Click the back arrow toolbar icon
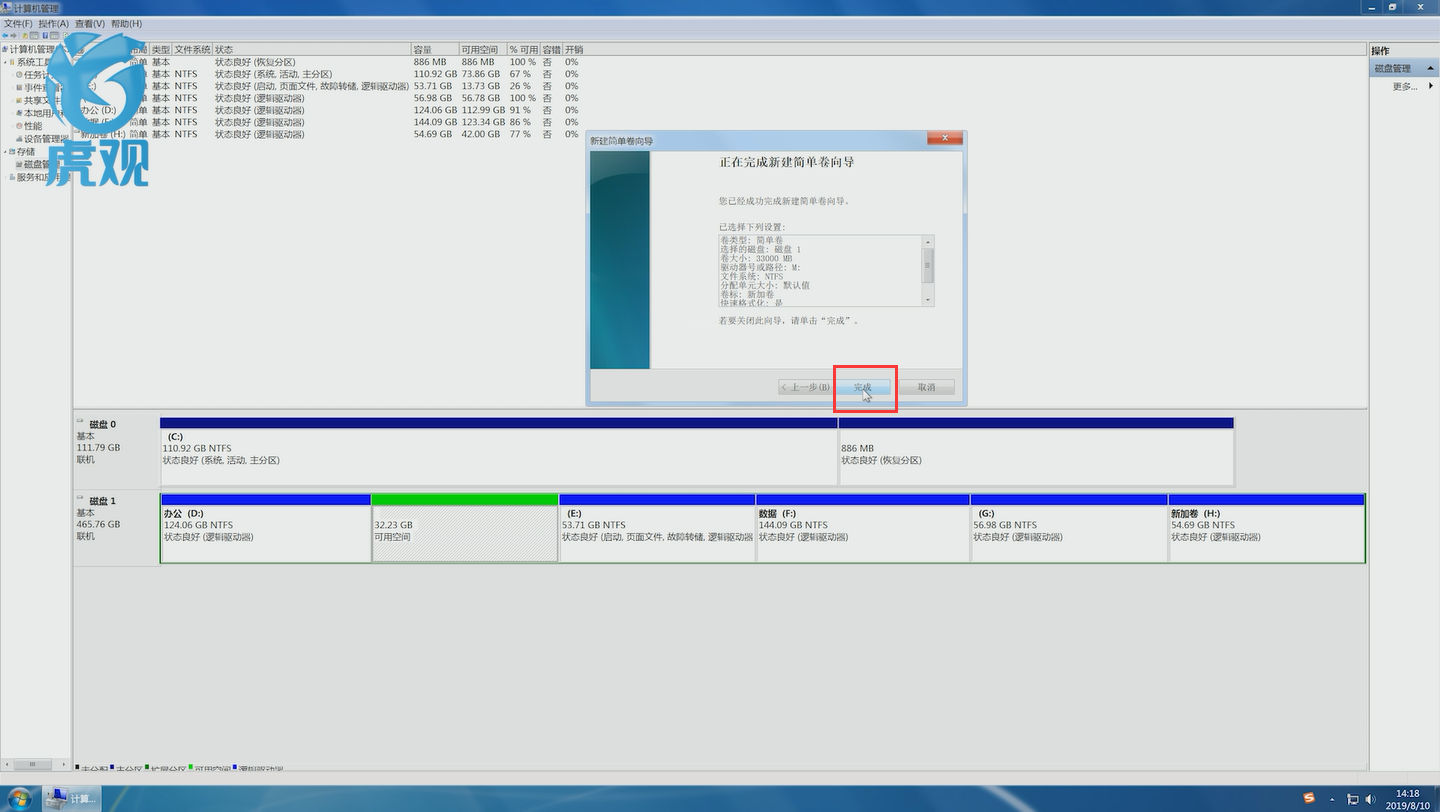The image size is (1440, 812). (x=6, y=36)
